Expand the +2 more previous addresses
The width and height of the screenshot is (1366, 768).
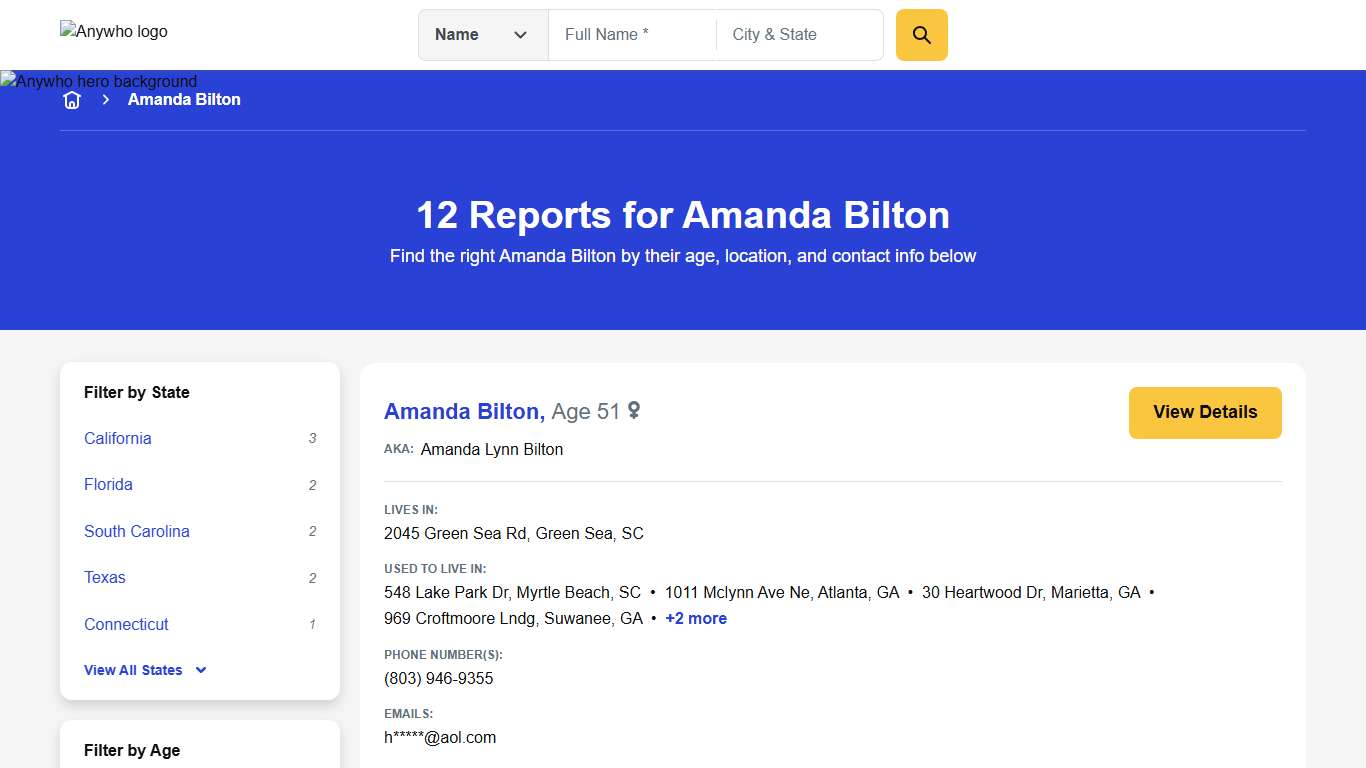696,618
